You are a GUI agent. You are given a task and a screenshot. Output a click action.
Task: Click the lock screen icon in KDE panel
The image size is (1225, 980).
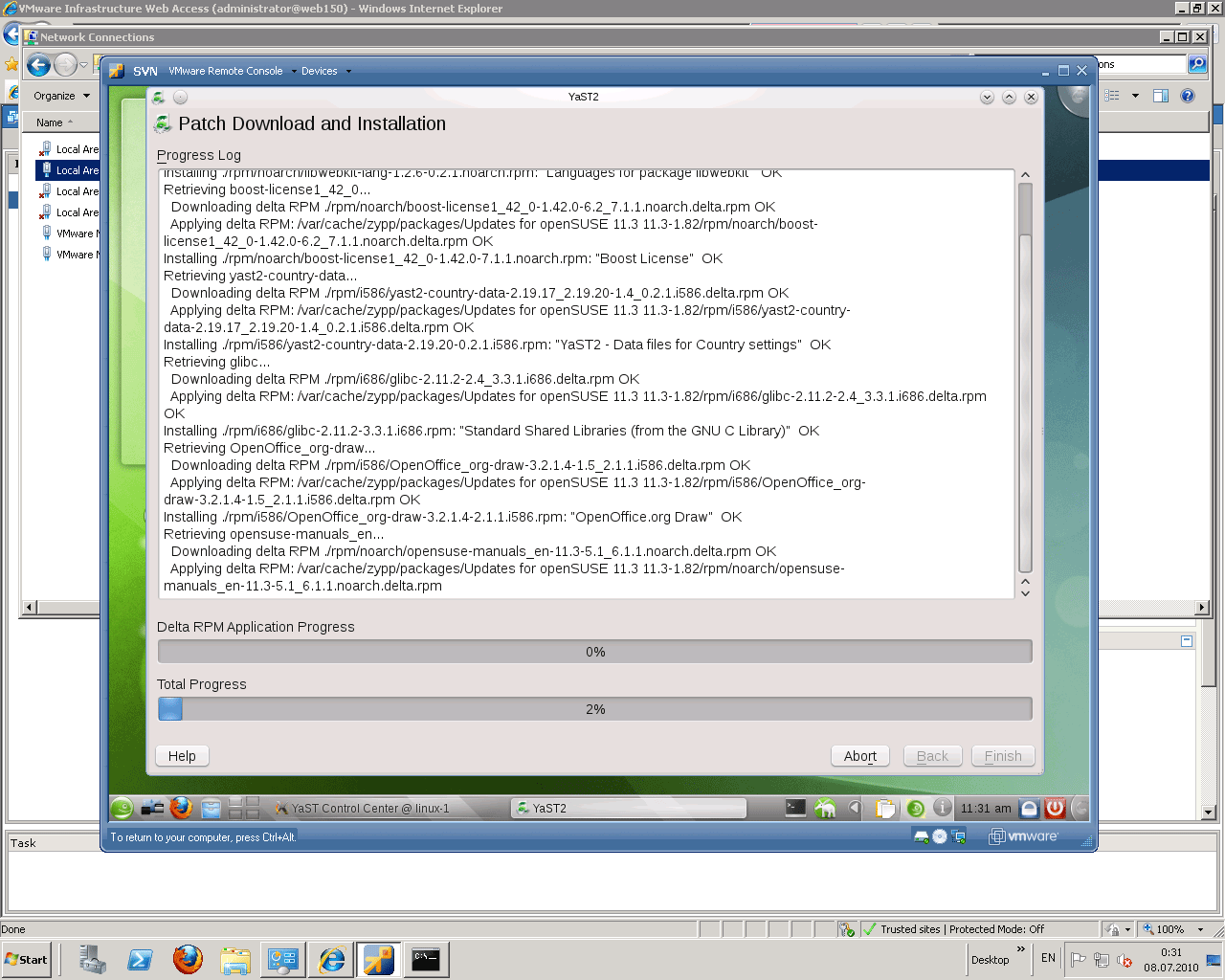tap(1029, 808)
